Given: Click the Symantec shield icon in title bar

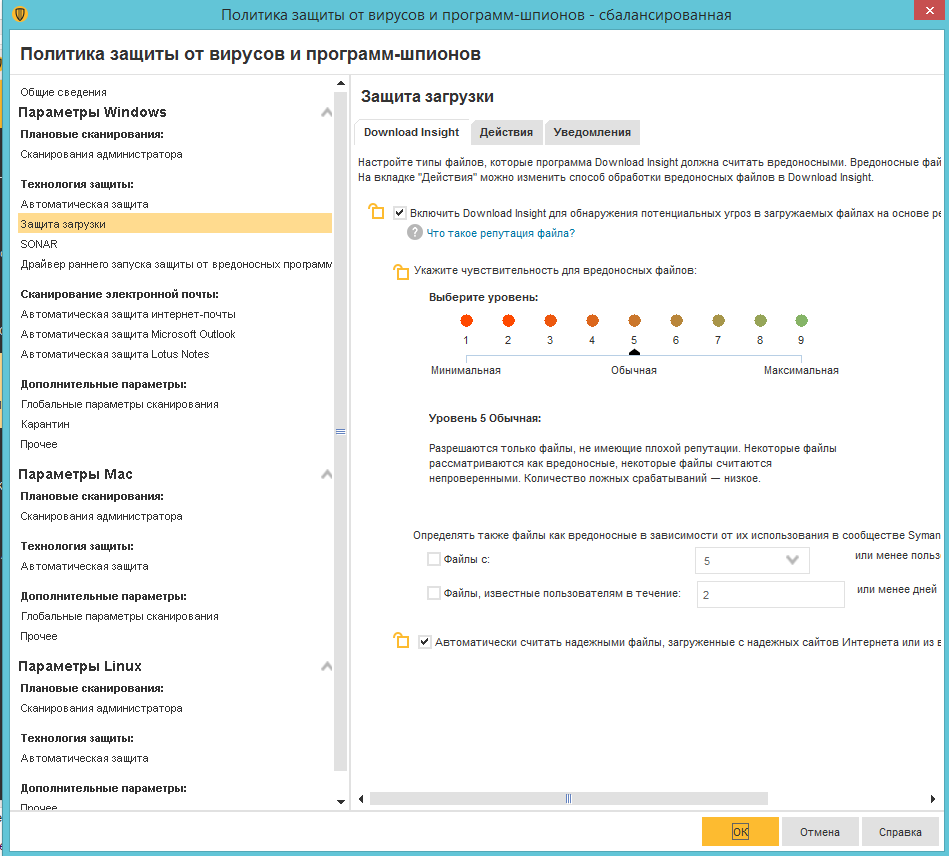Looking at the screenshot, I should pyautogui.click(x=20, y=15).
